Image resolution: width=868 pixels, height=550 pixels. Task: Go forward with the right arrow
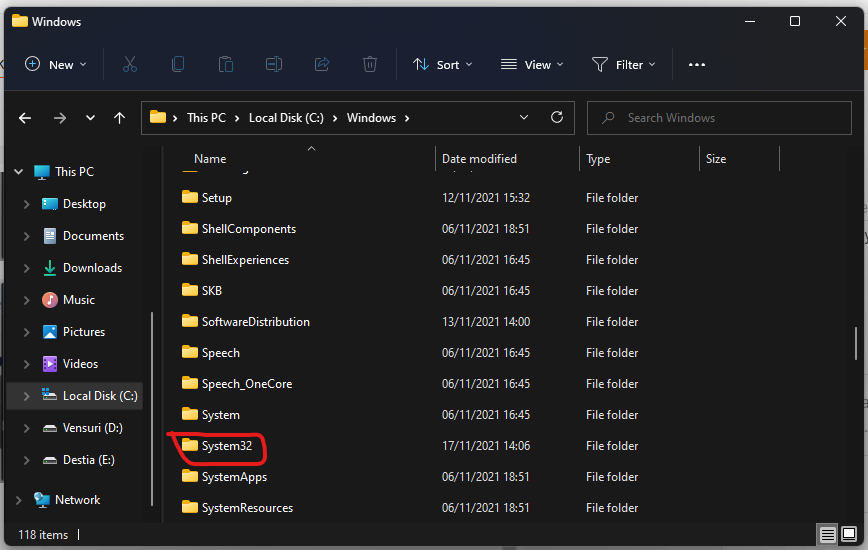pos(60,118)
